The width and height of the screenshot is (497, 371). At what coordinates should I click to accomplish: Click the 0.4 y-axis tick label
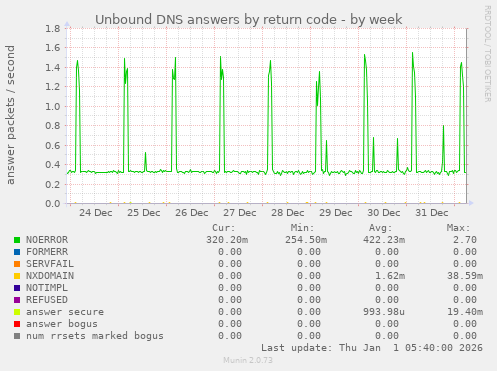[53, 165]
